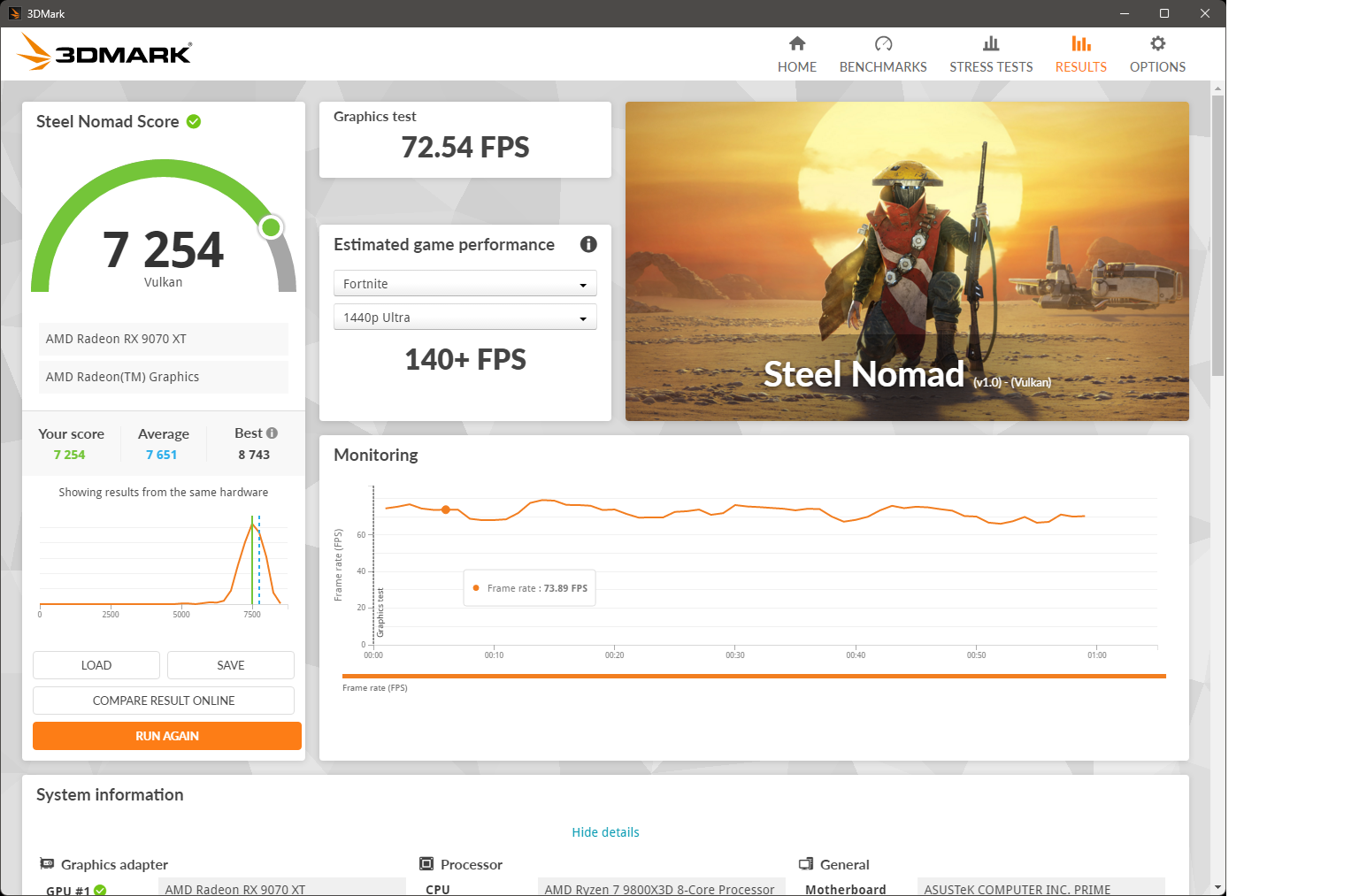Image resolution: width=1359 pixels, height=896 pixels.
Task: Click the Best score value 8 743
Action: [254, 455]
